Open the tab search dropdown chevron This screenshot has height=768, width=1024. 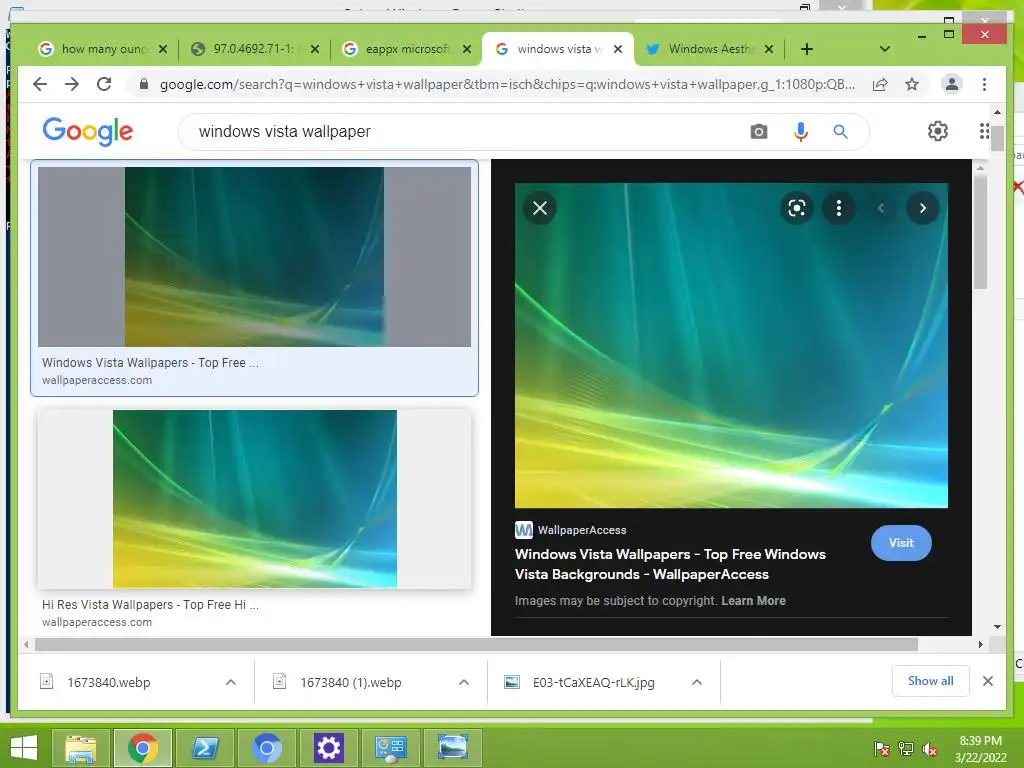(885, 49)
